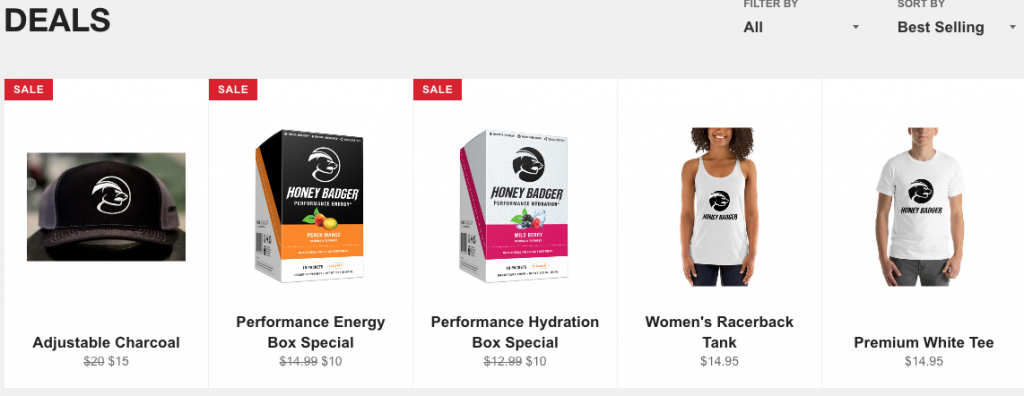This screenshot has width=1024, height=396.
Task: Click the Premium White Tee title
Action: click(924, 342)
